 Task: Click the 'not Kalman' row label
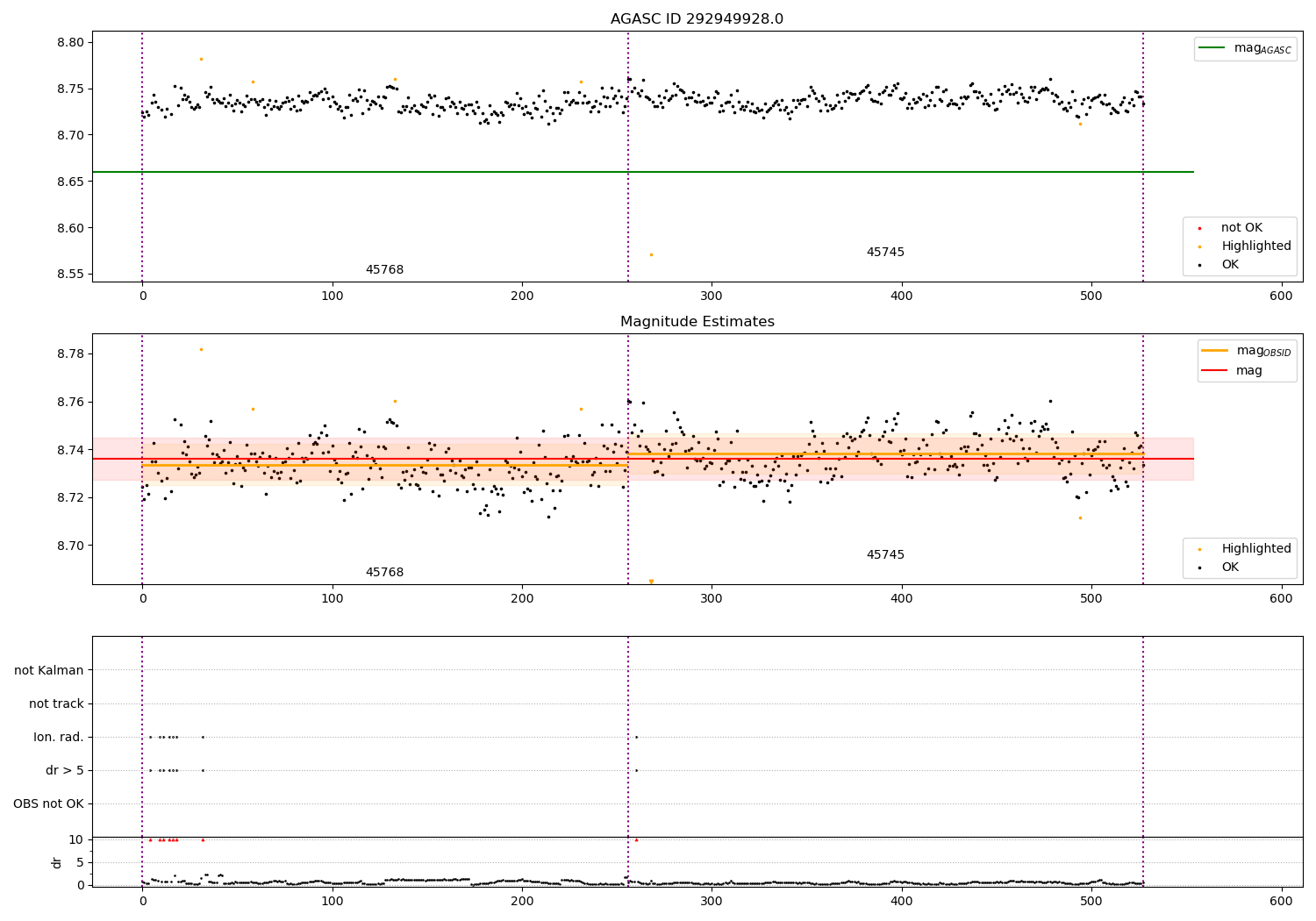click(49, 670)
